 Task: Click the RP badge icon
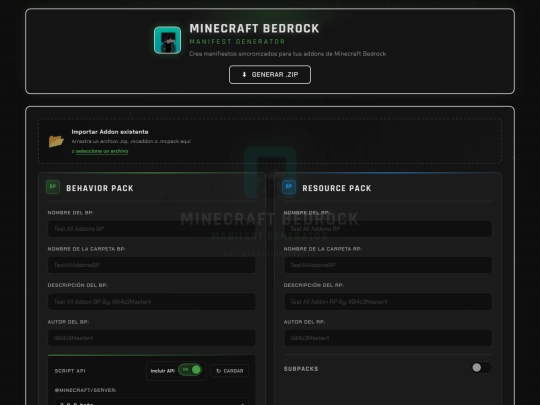(289, 187)
